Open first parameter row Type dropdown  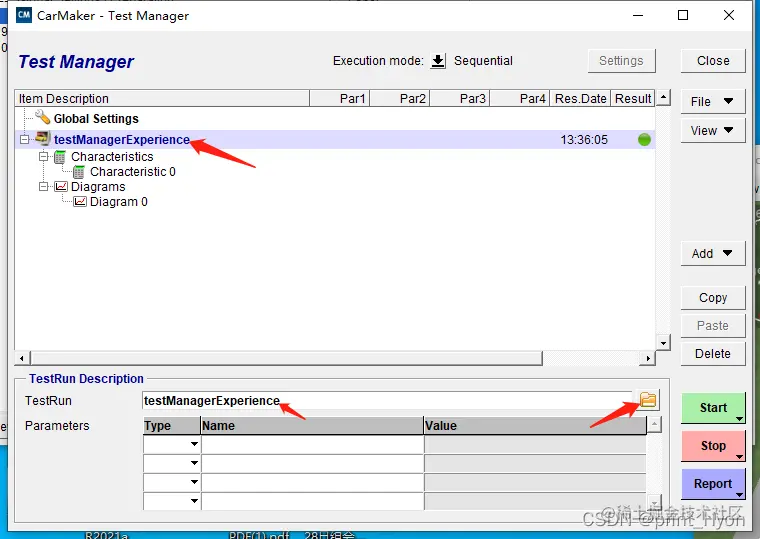click(x=194, y=444)
